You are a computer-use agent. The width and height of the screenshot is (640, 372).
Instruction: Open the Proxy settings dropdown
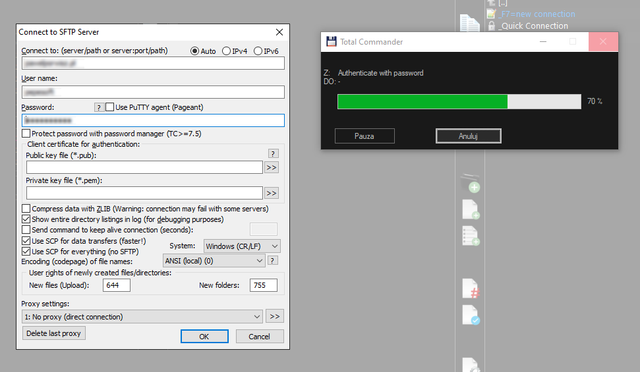click(x=142, y=316)
